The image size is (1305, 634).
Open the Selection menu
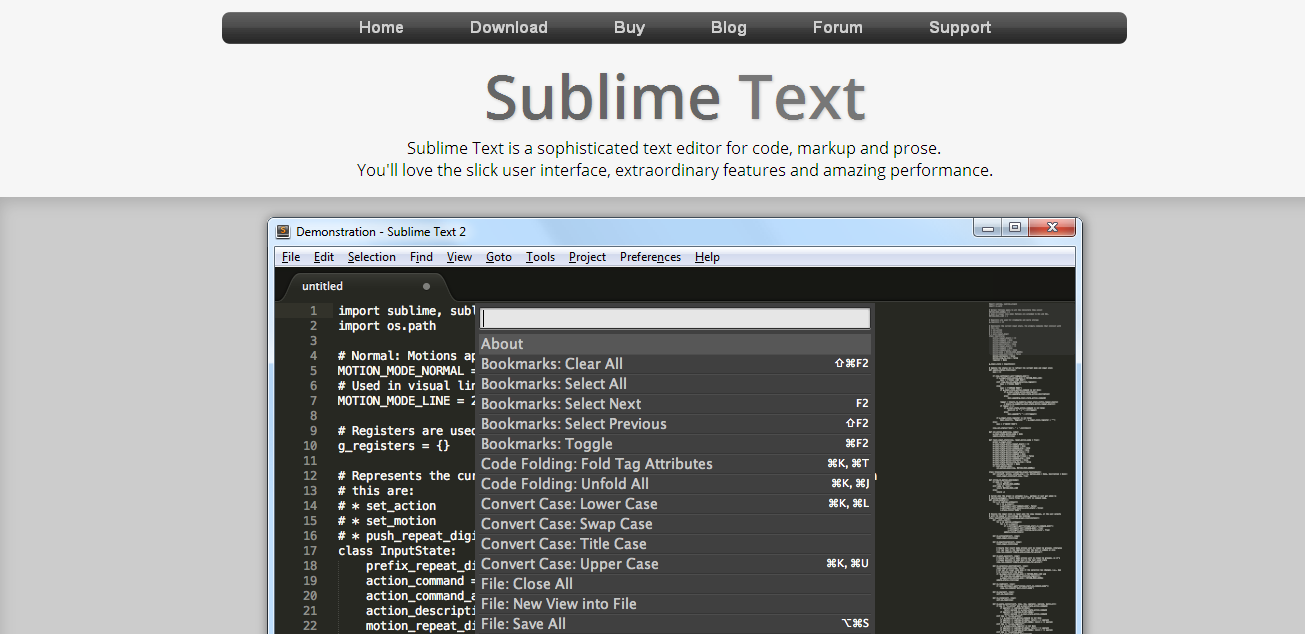pyautogui.click(x=372, y=257)
